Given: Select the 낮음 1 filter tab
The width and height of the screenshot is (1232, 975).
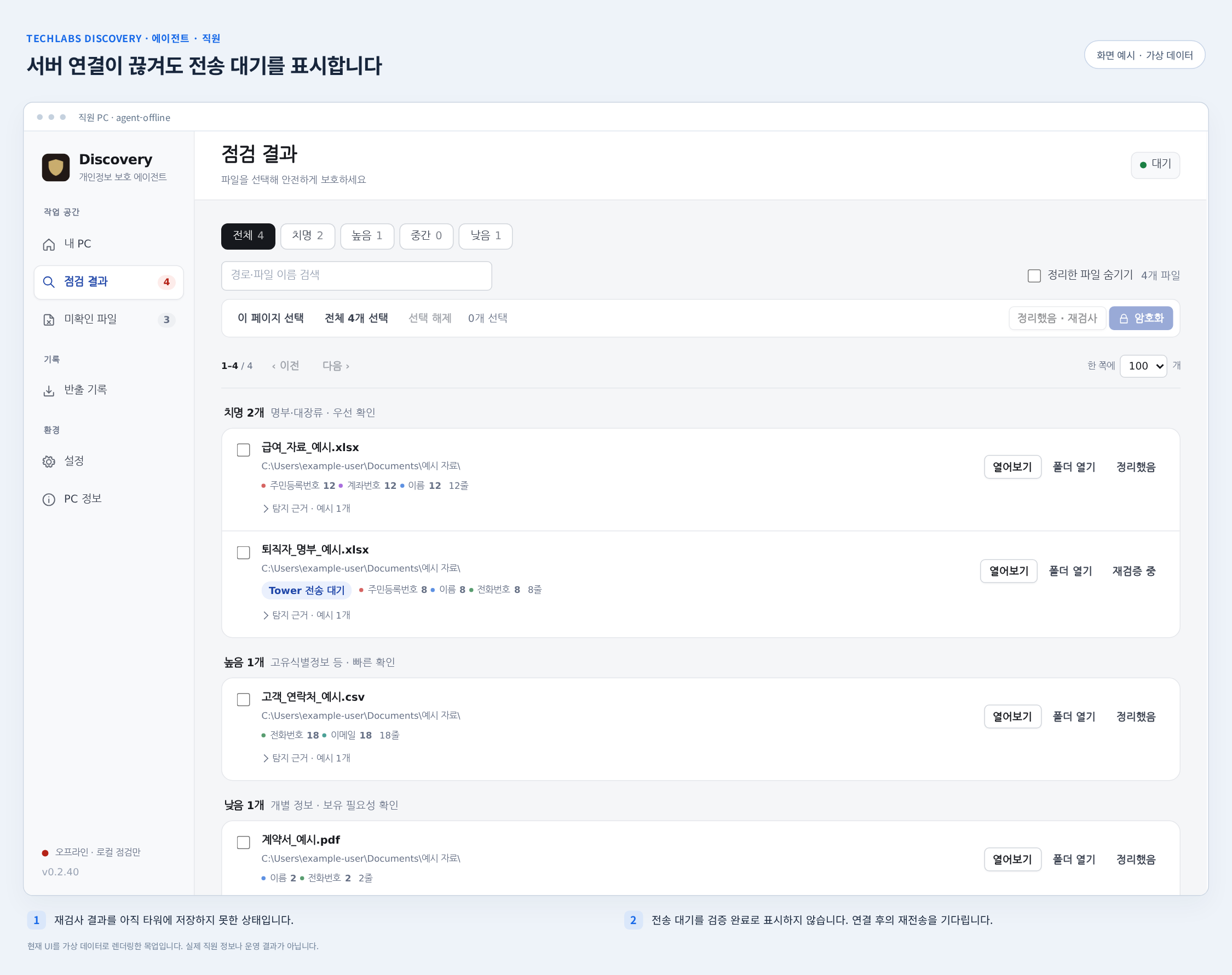Looking at the screenshot, I should [486, 236].
